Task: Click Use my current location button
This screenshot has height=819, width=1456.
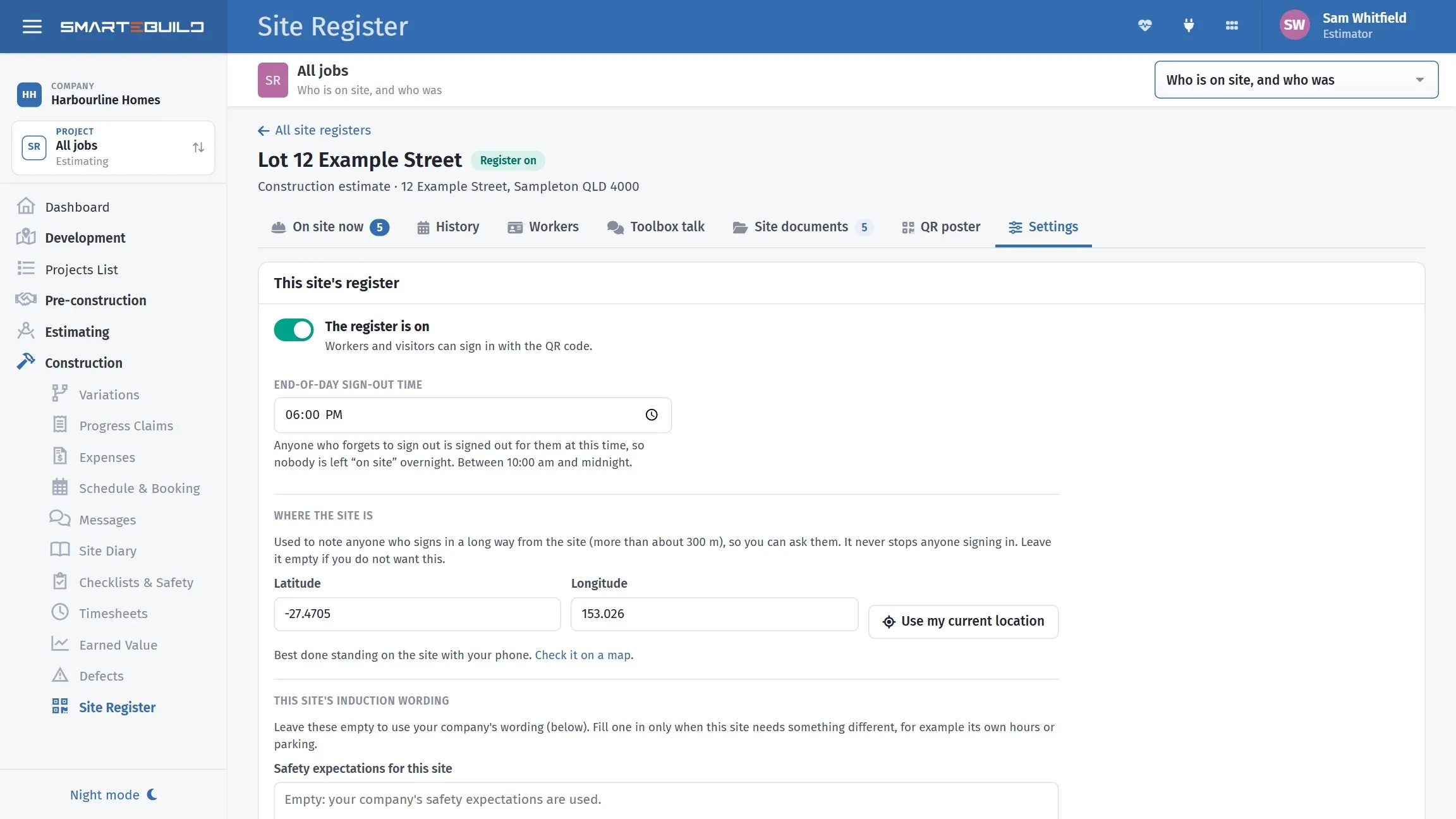Action: (963, 621)
